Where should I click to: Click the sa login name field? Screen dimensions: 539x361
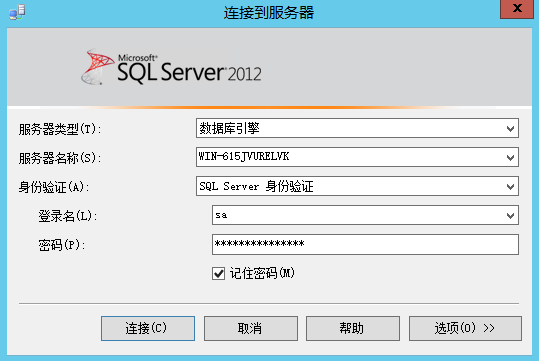[x=365, y=215]
